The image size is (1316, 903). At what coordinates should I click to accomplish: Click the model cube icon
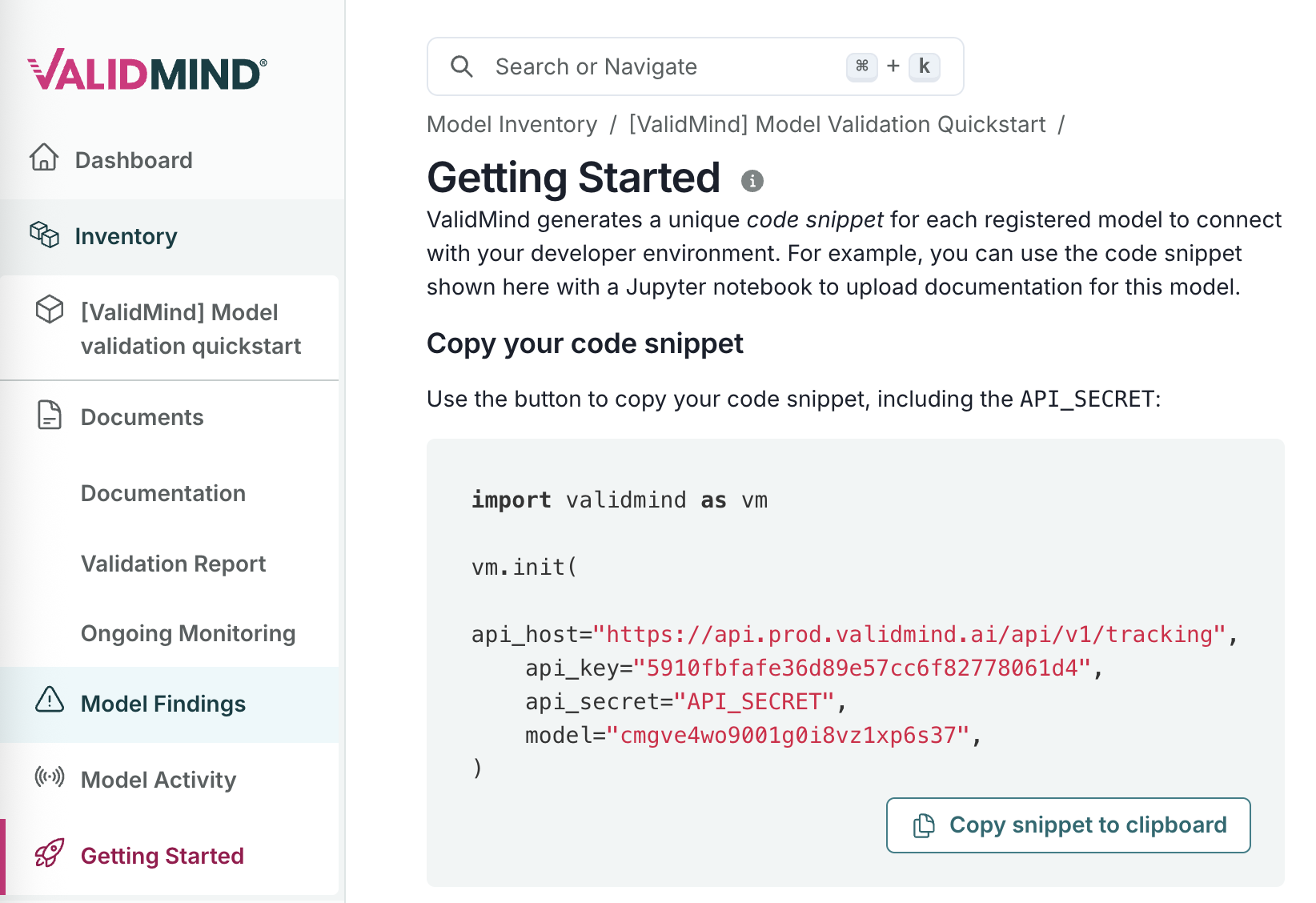(50, 310)
